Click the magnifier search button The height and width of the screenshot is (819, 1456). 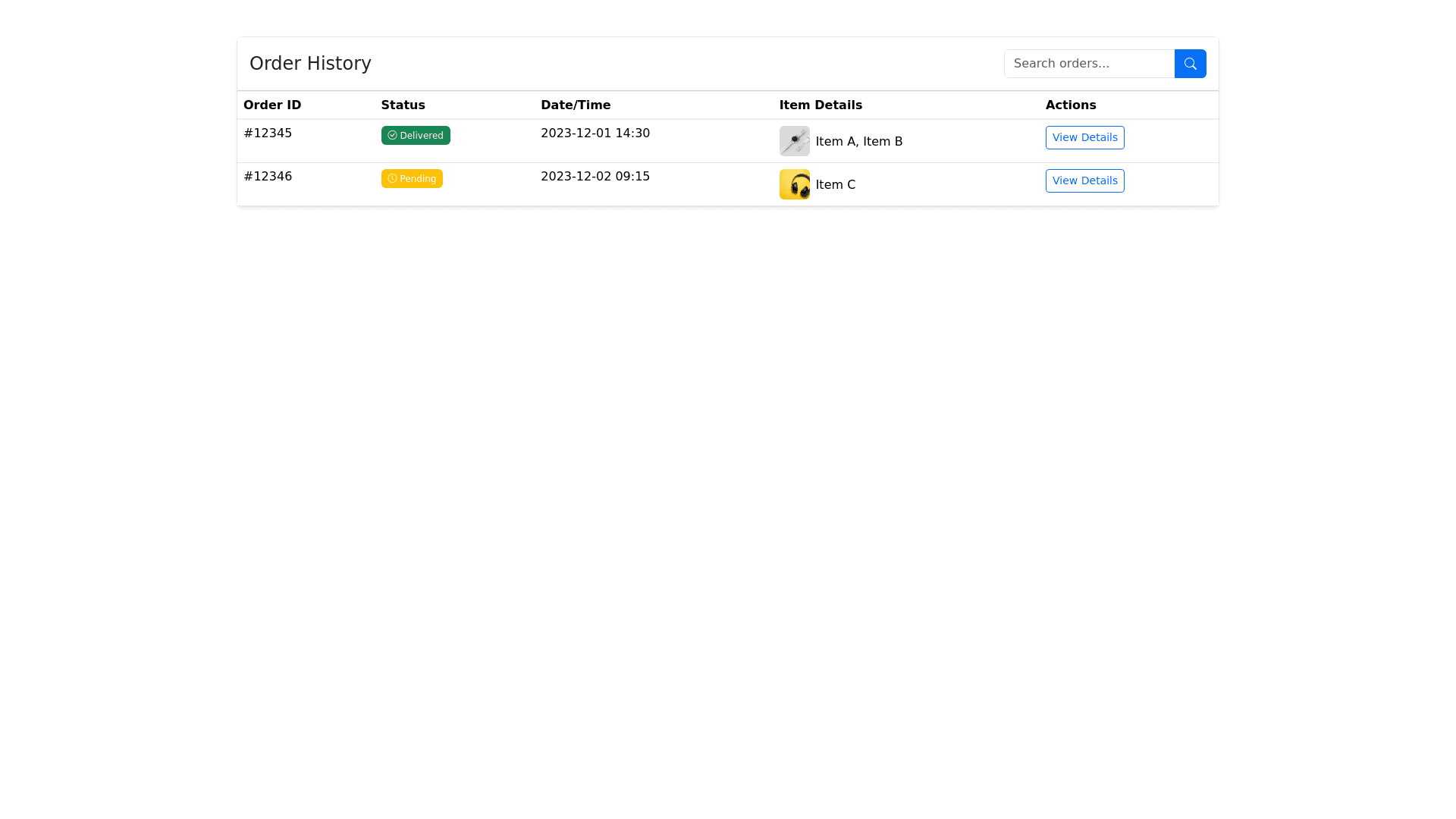coord(1190,64)
